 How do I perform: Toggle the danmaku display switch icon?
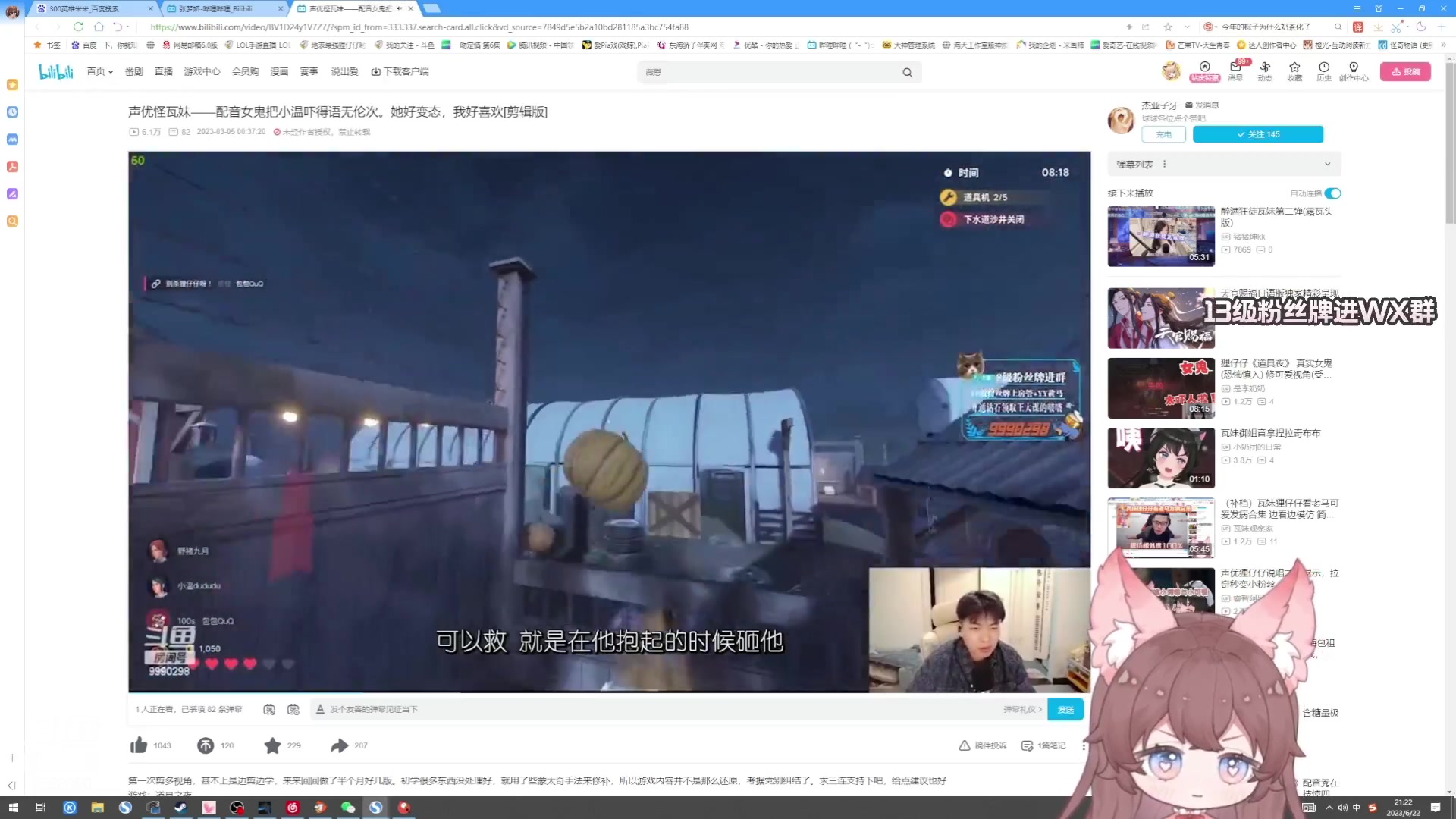click(x=269, y=709)
